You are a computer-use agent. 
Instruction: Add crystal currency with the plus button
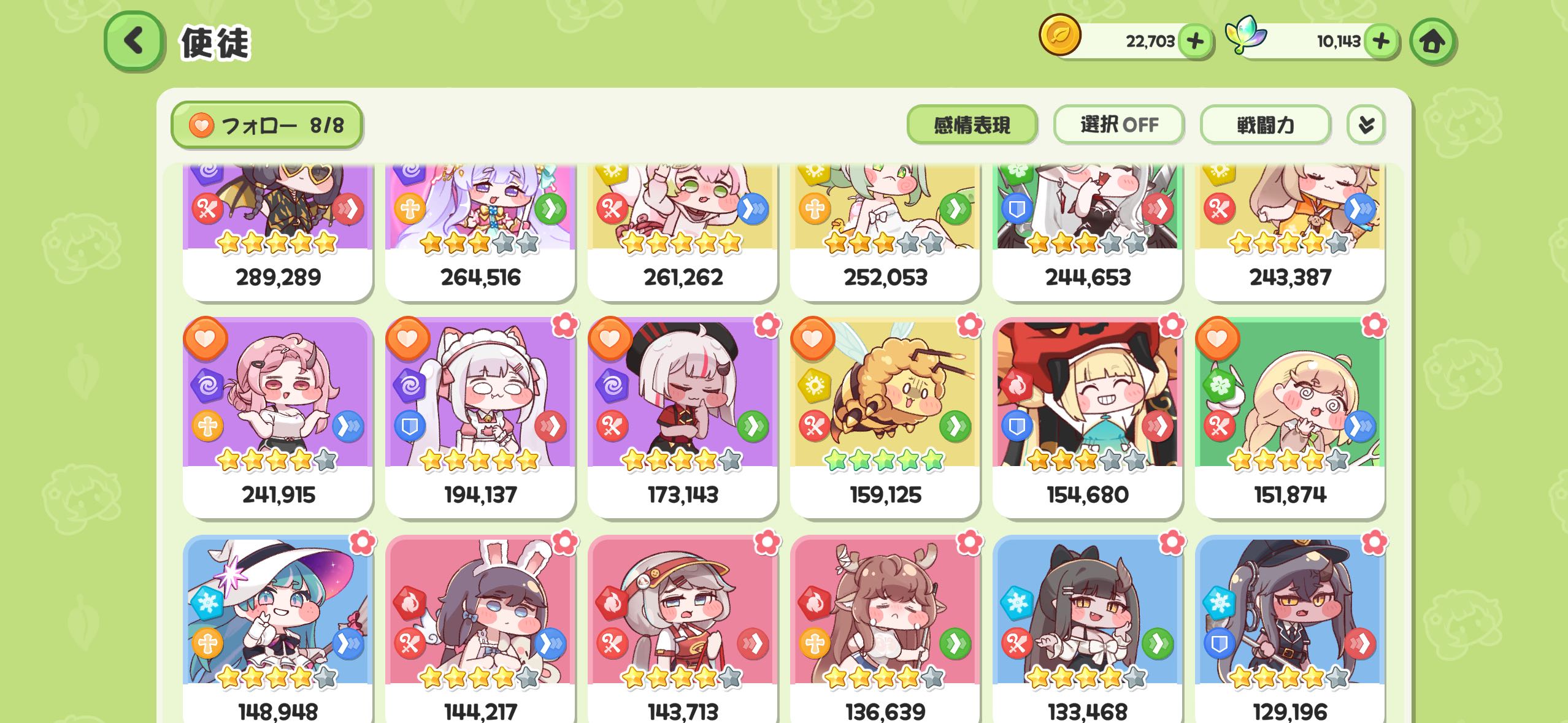(x=1381, y=41)
